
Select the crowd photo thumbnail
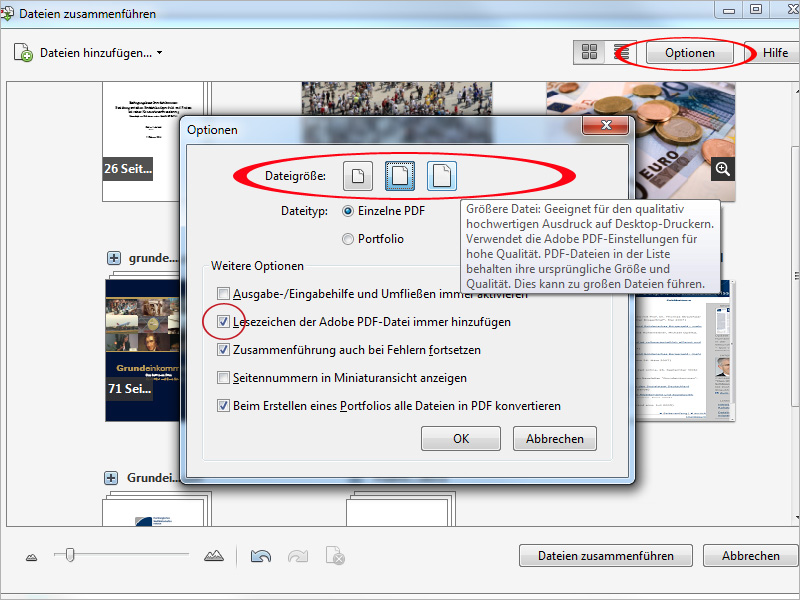(x=396, y=99)
